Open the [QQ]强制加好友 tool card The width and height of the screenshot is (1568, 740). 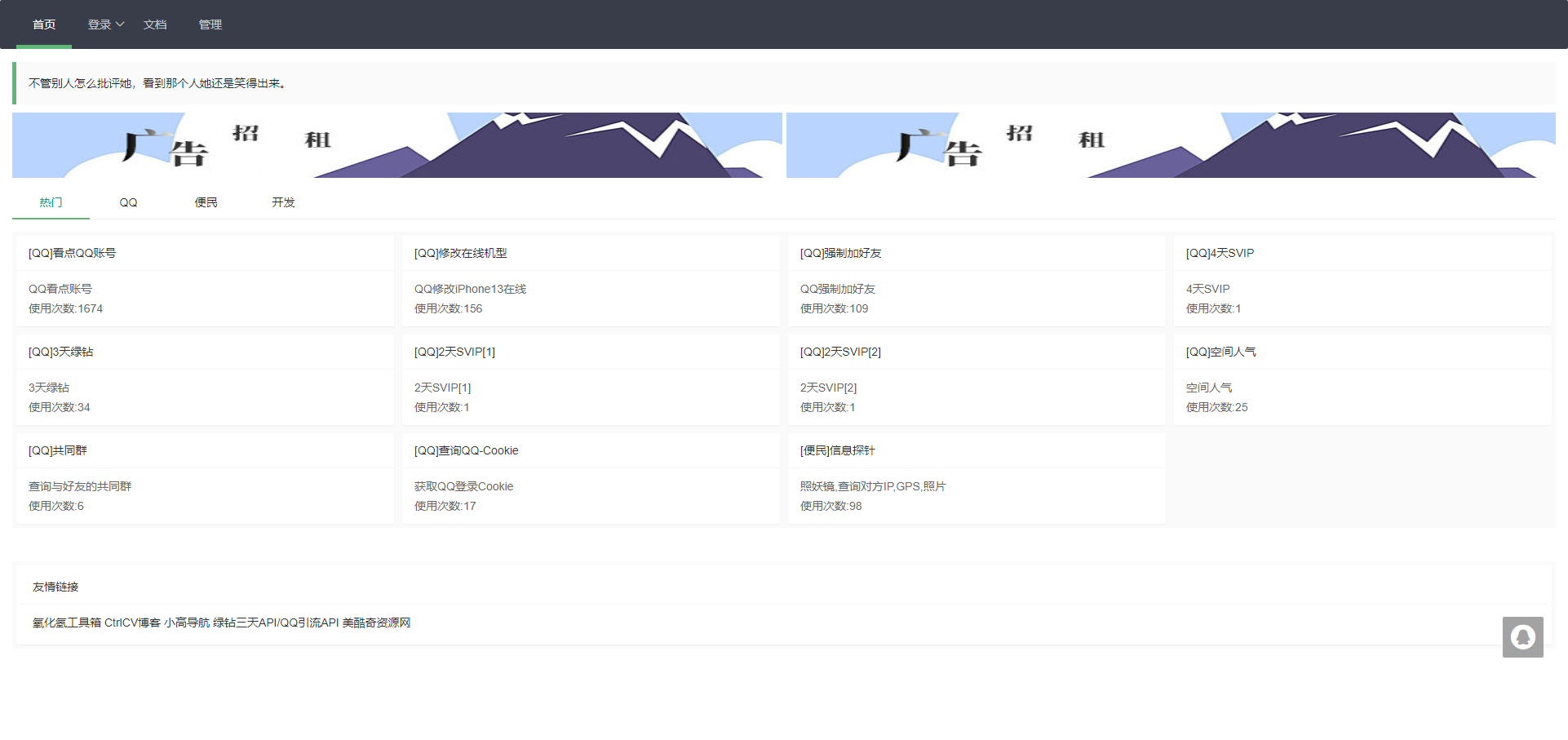[975, 280]
